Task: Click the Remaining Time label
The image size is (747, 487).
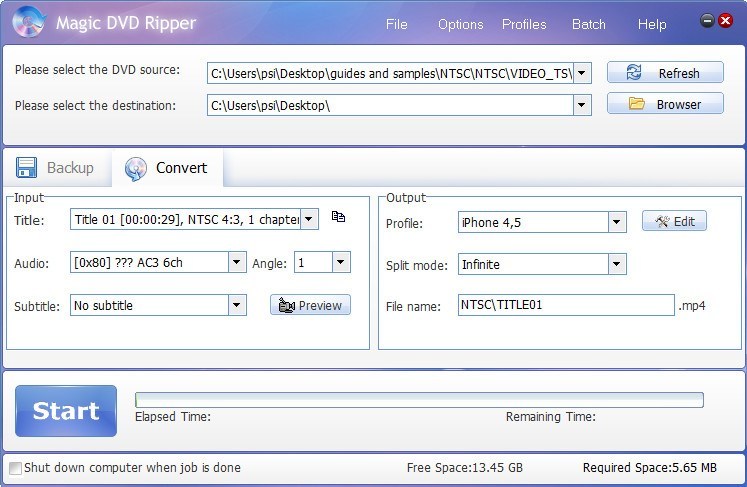Action: 551,416
